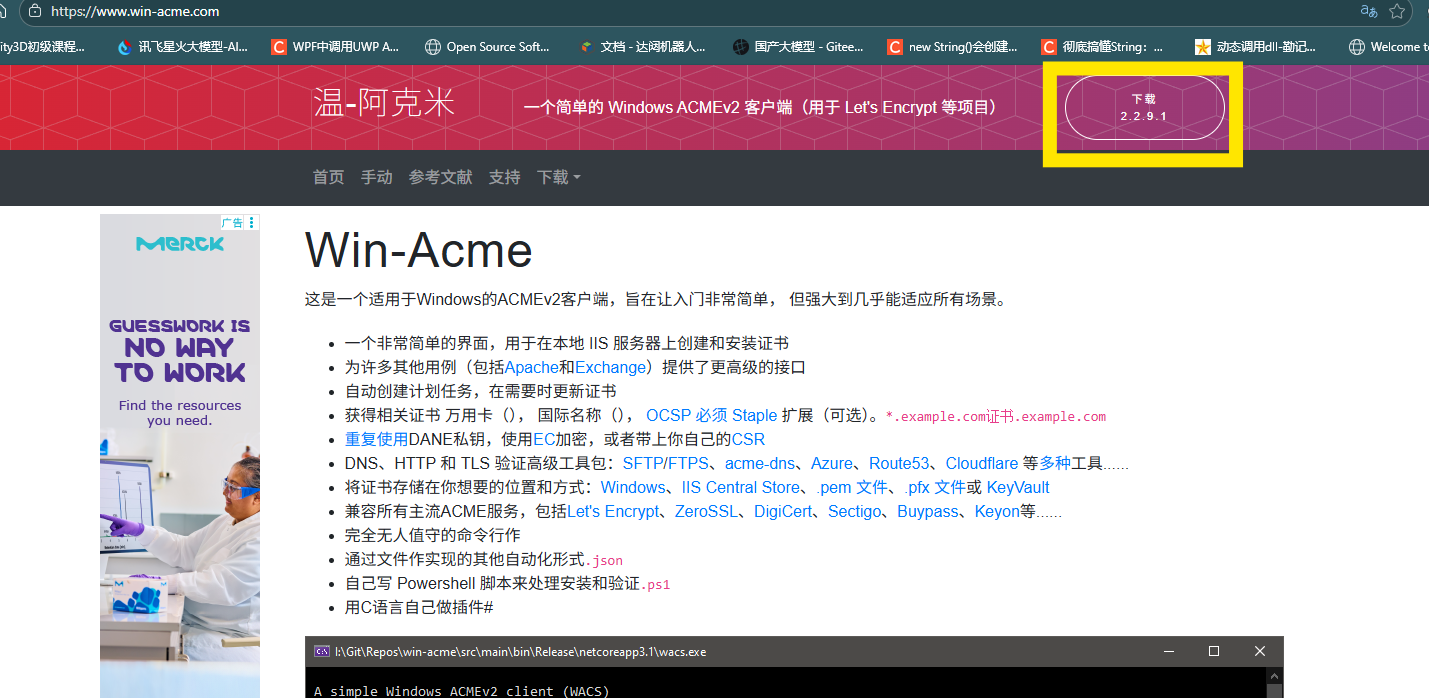Open the Apache link in the feature list

tap(531, 367)
